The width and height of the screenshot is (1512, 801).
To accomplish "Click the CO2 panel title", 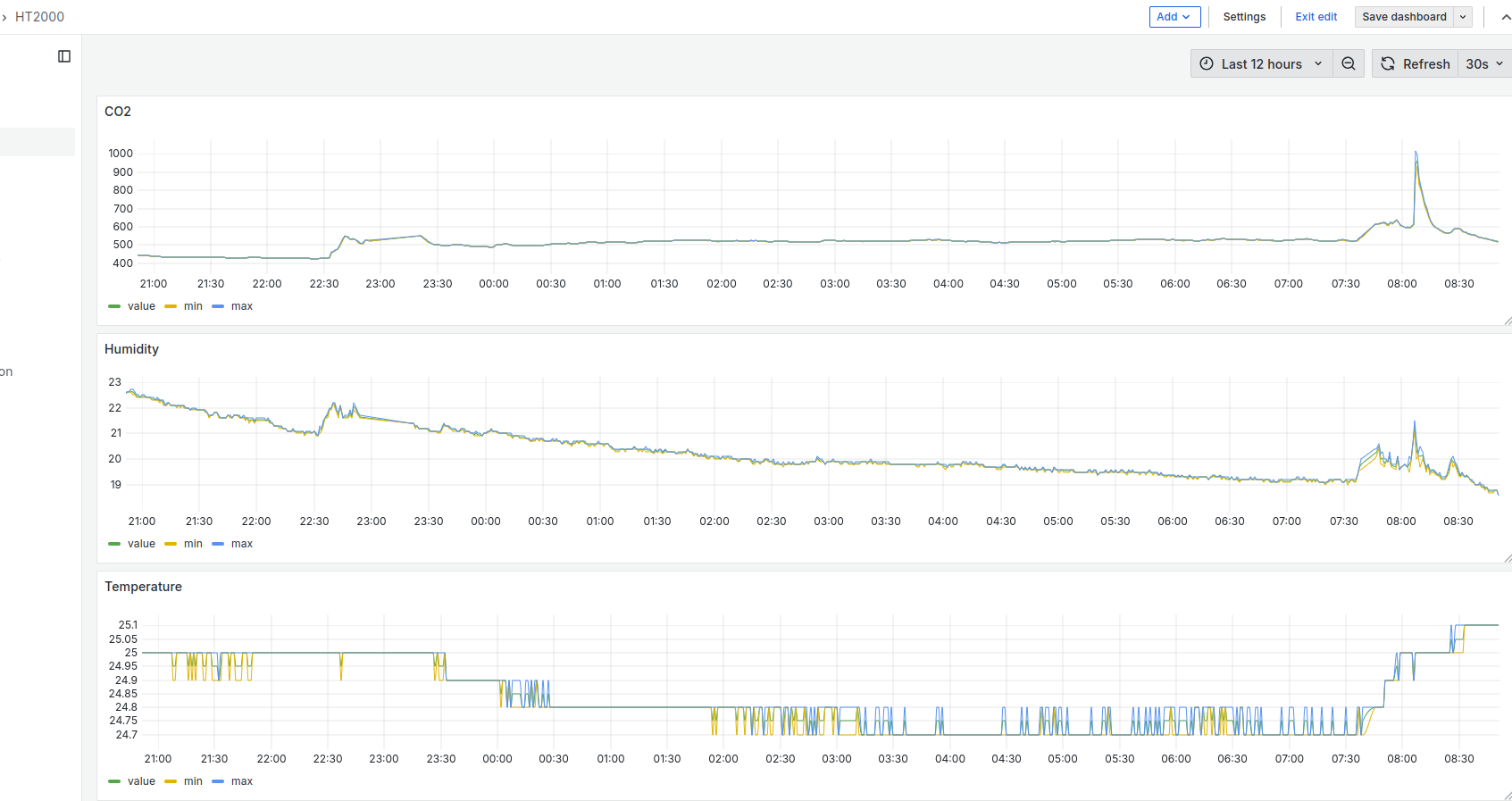I will 118,112.
